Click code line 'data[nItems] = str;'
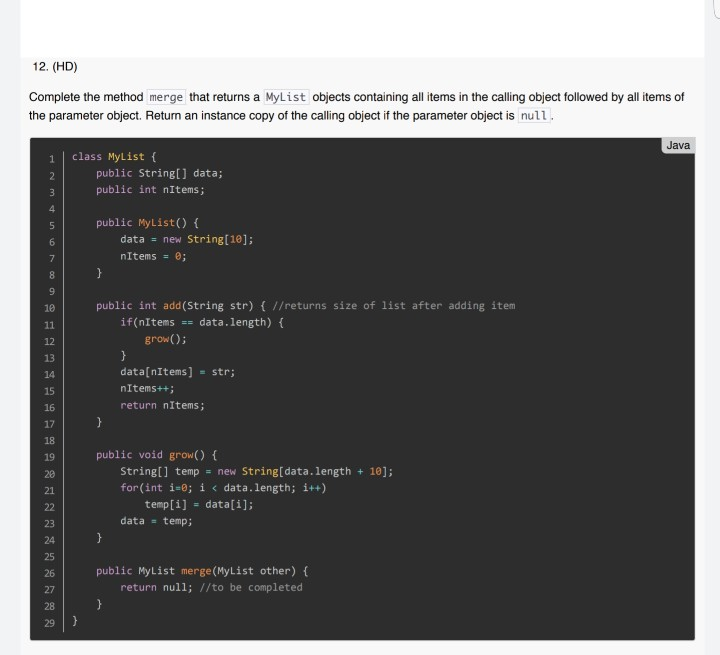 pyautogui.click(x=178, y=372)
